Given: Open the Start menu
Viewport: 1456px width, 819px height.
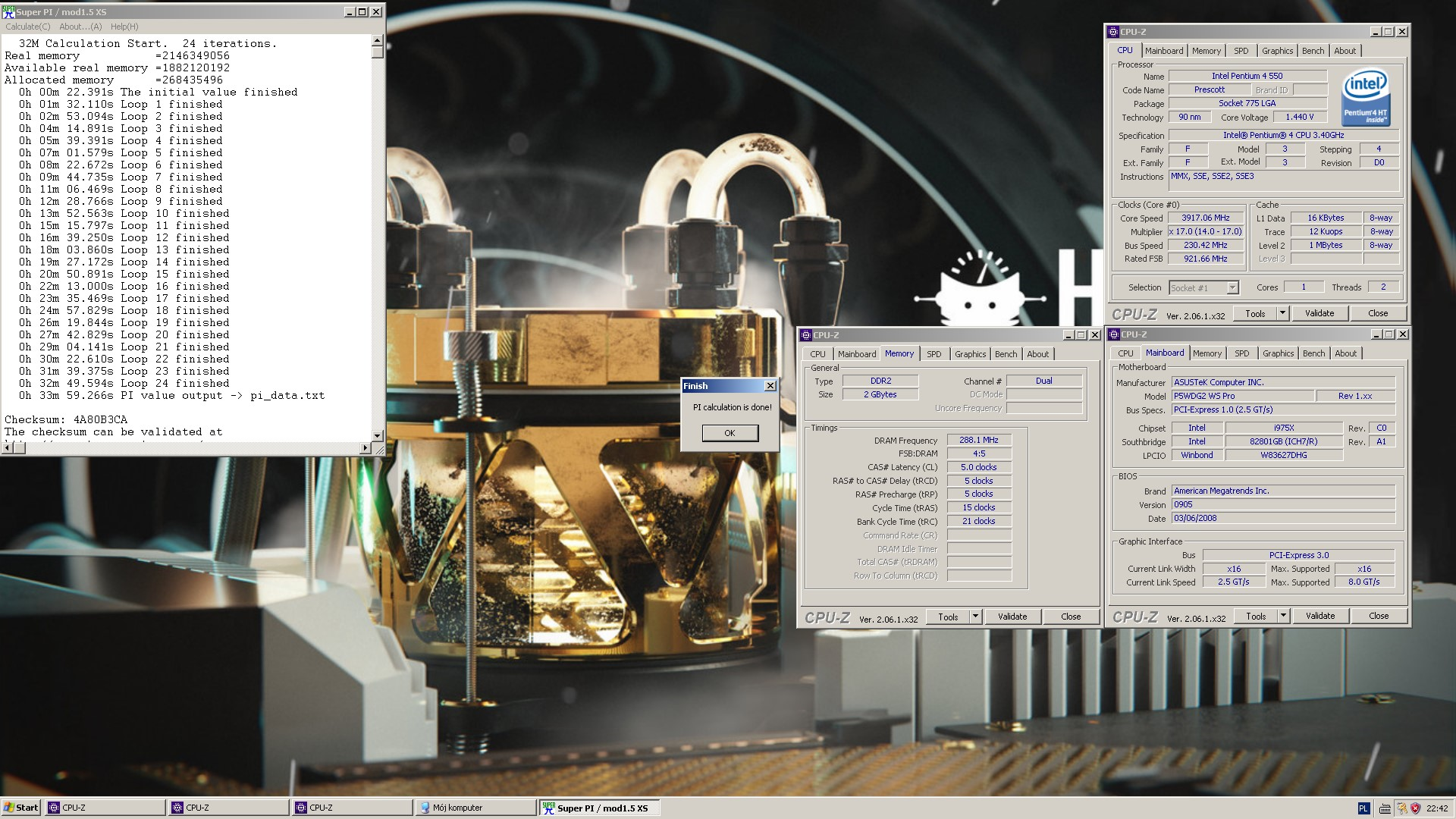Looking at the screenshot, I should coord(21,808).
